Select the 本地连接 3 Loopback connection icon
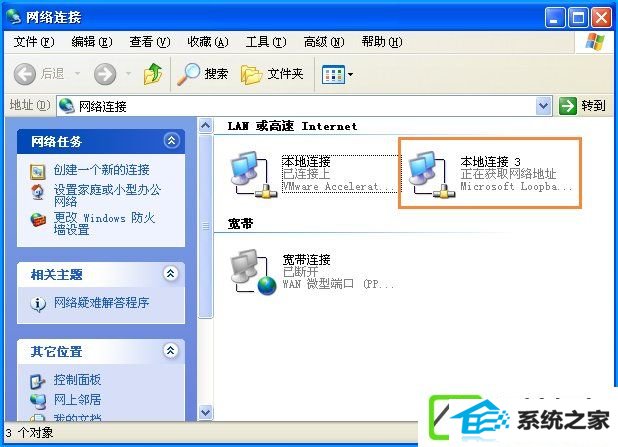Viewport: 618px width, 447px height. [x=431, y=174]
